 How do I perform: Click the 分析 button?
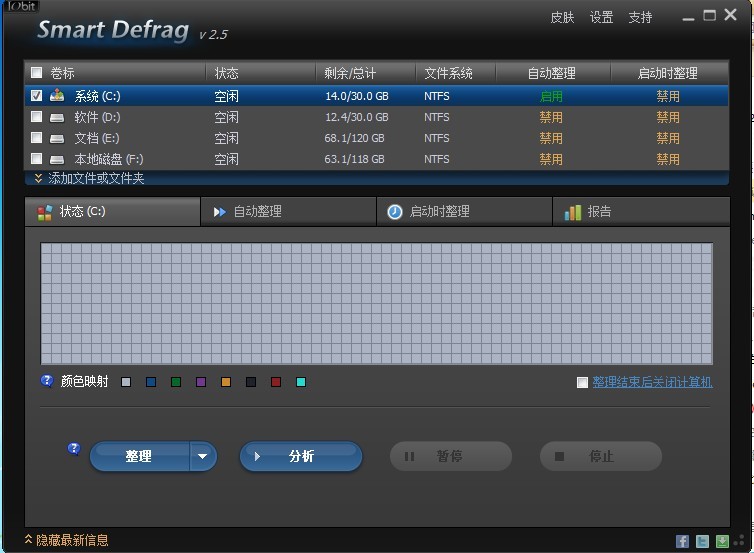click(300, 457)
